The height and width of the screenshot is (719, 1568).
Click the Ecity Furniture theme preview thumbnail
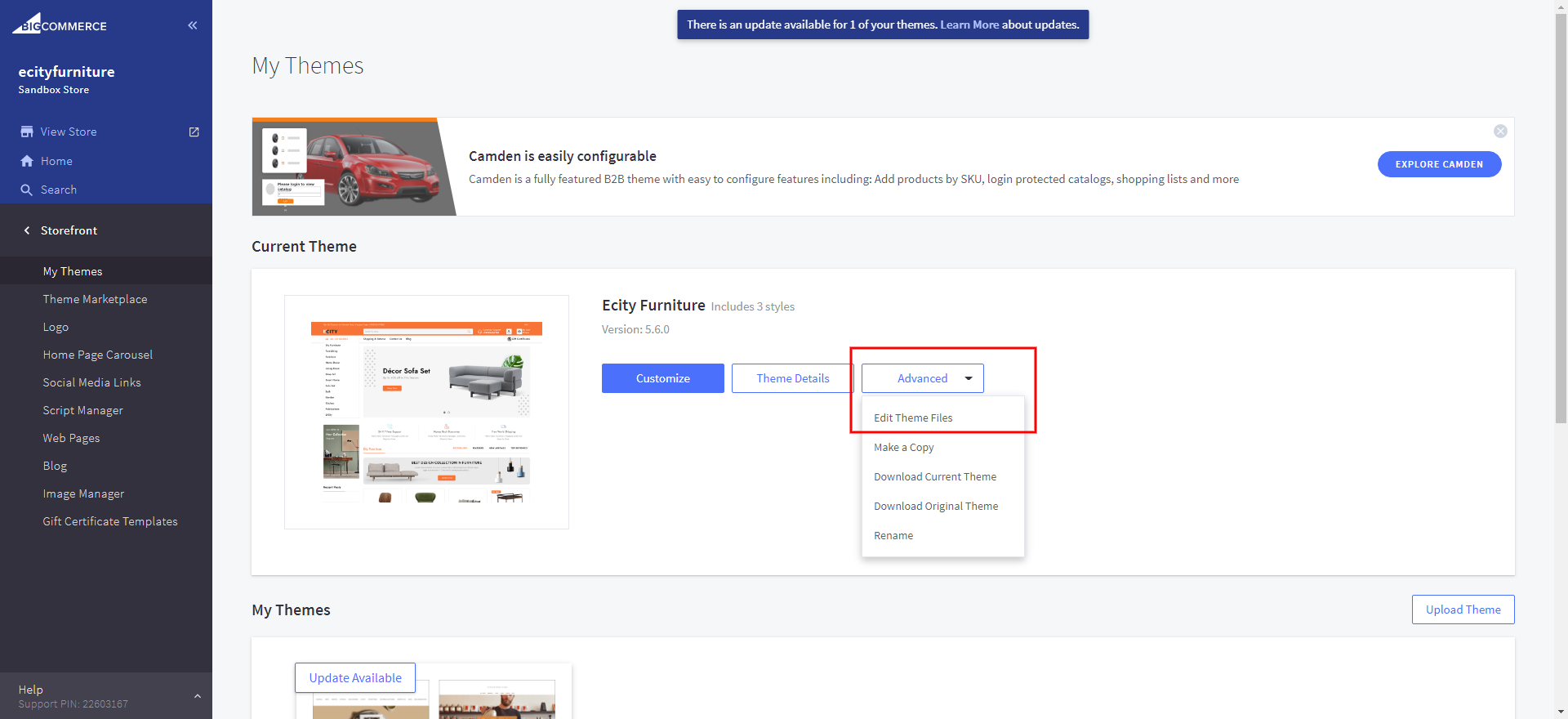426,412
